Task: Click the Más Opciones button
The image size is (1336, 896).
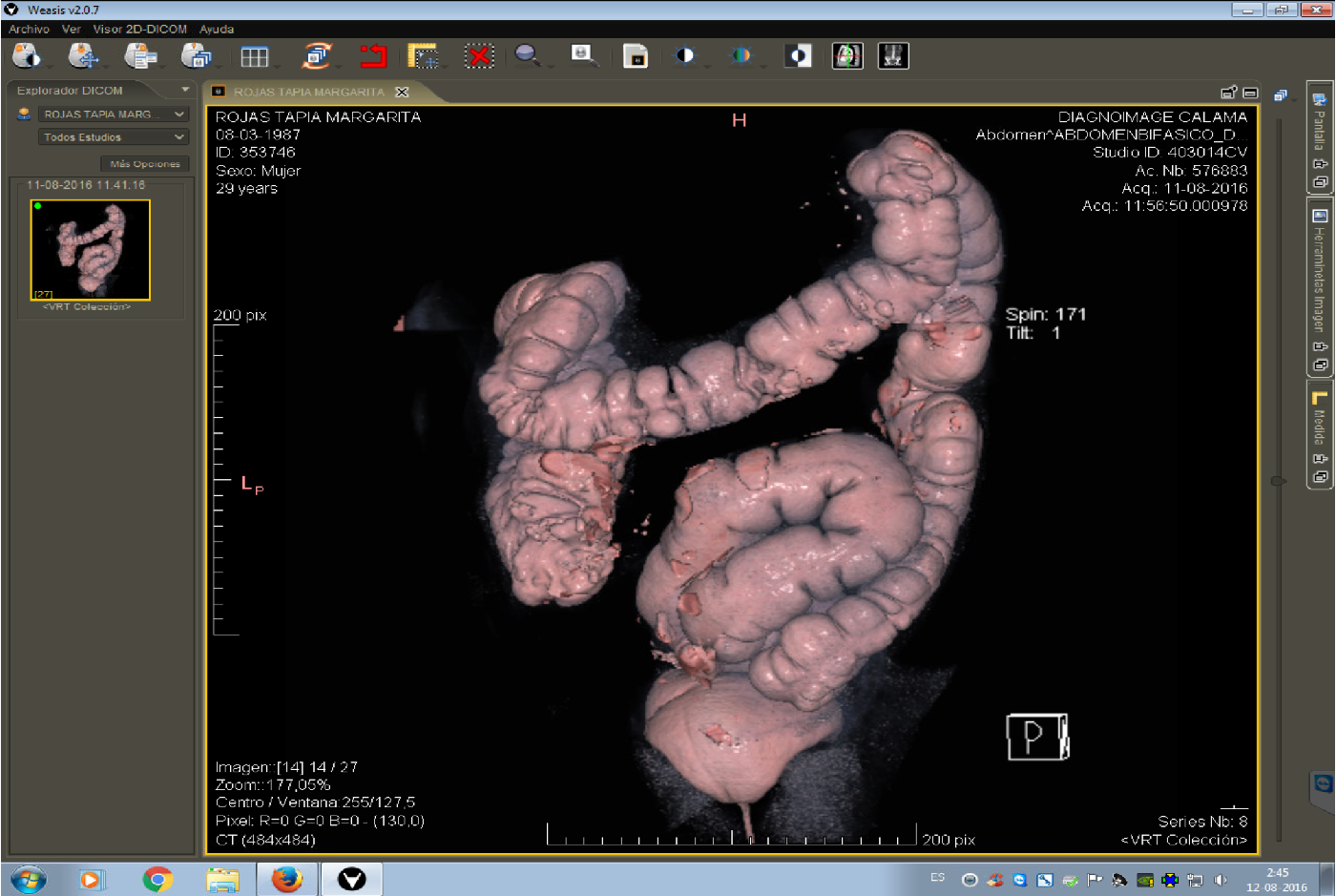Action: click(144, 164)
